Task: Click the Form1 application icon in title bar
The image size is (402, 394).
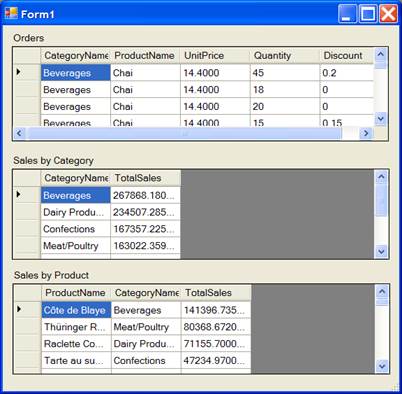Action: coord(11,14)
